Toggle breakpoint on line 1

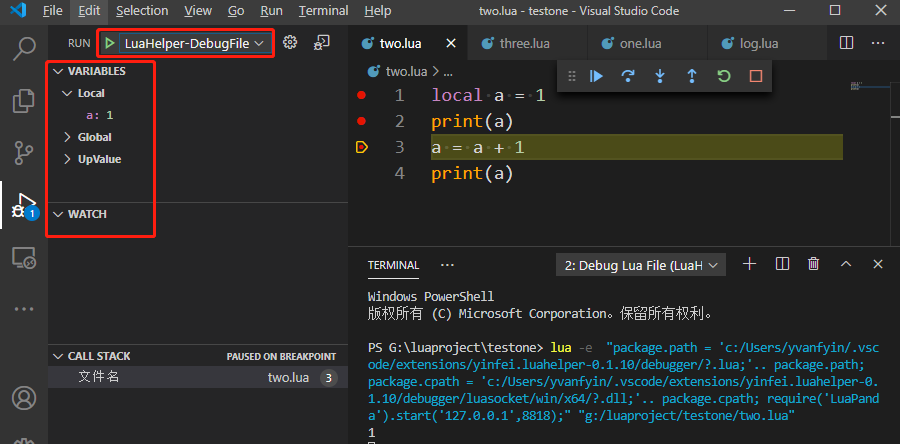361,95
